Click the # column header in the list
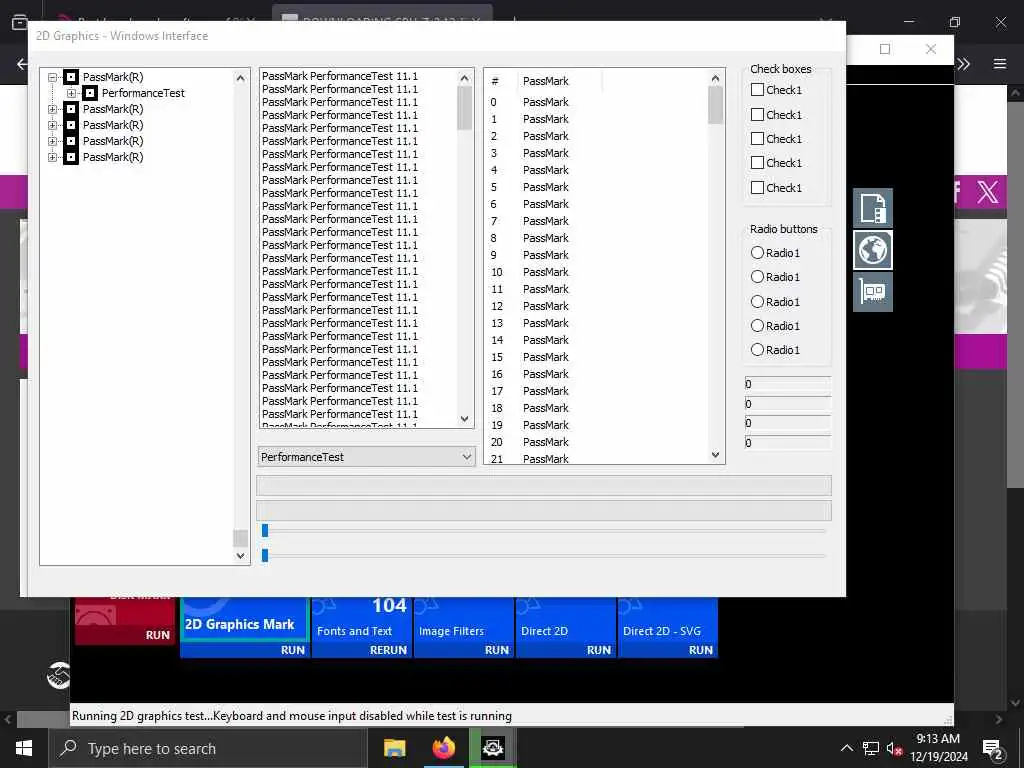 tap(501, 81)
